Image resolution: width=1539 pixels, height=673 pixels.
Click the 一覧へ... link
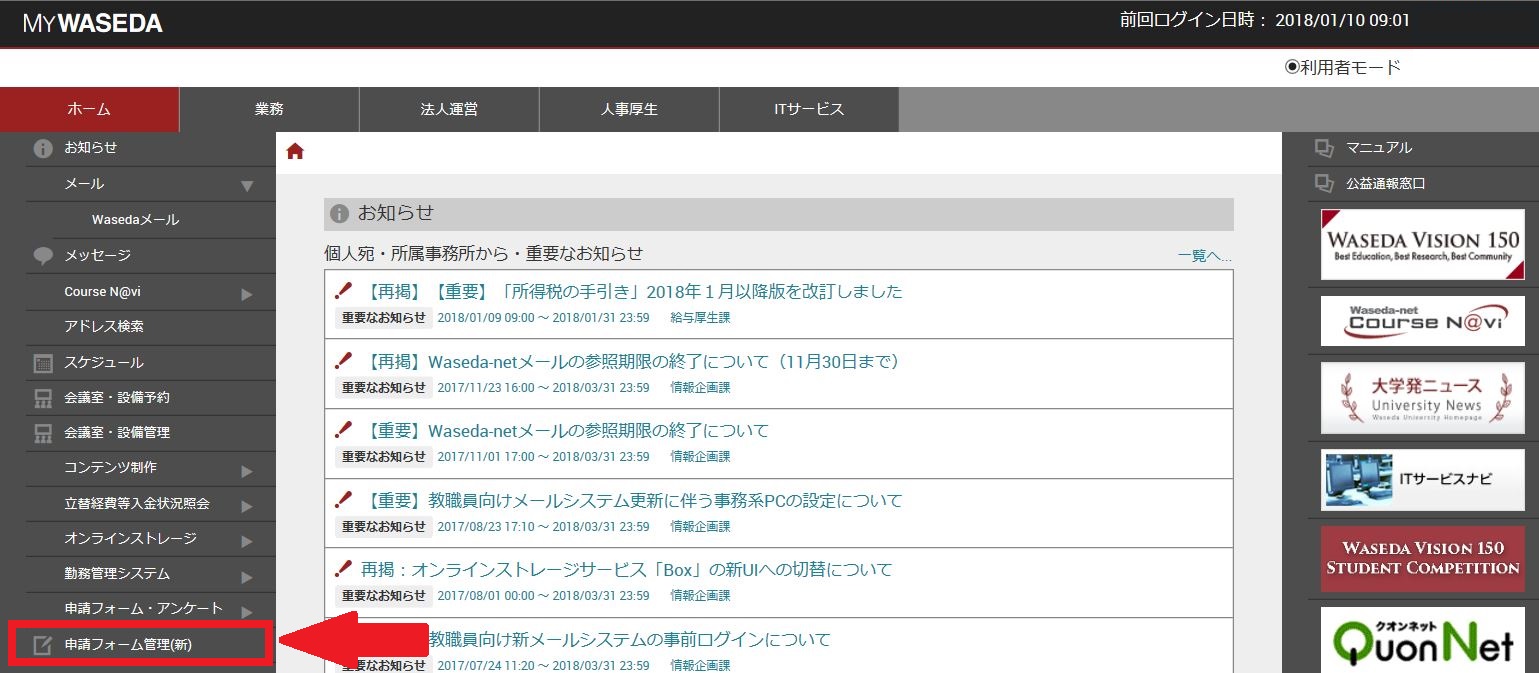(x=1205, y=256)
